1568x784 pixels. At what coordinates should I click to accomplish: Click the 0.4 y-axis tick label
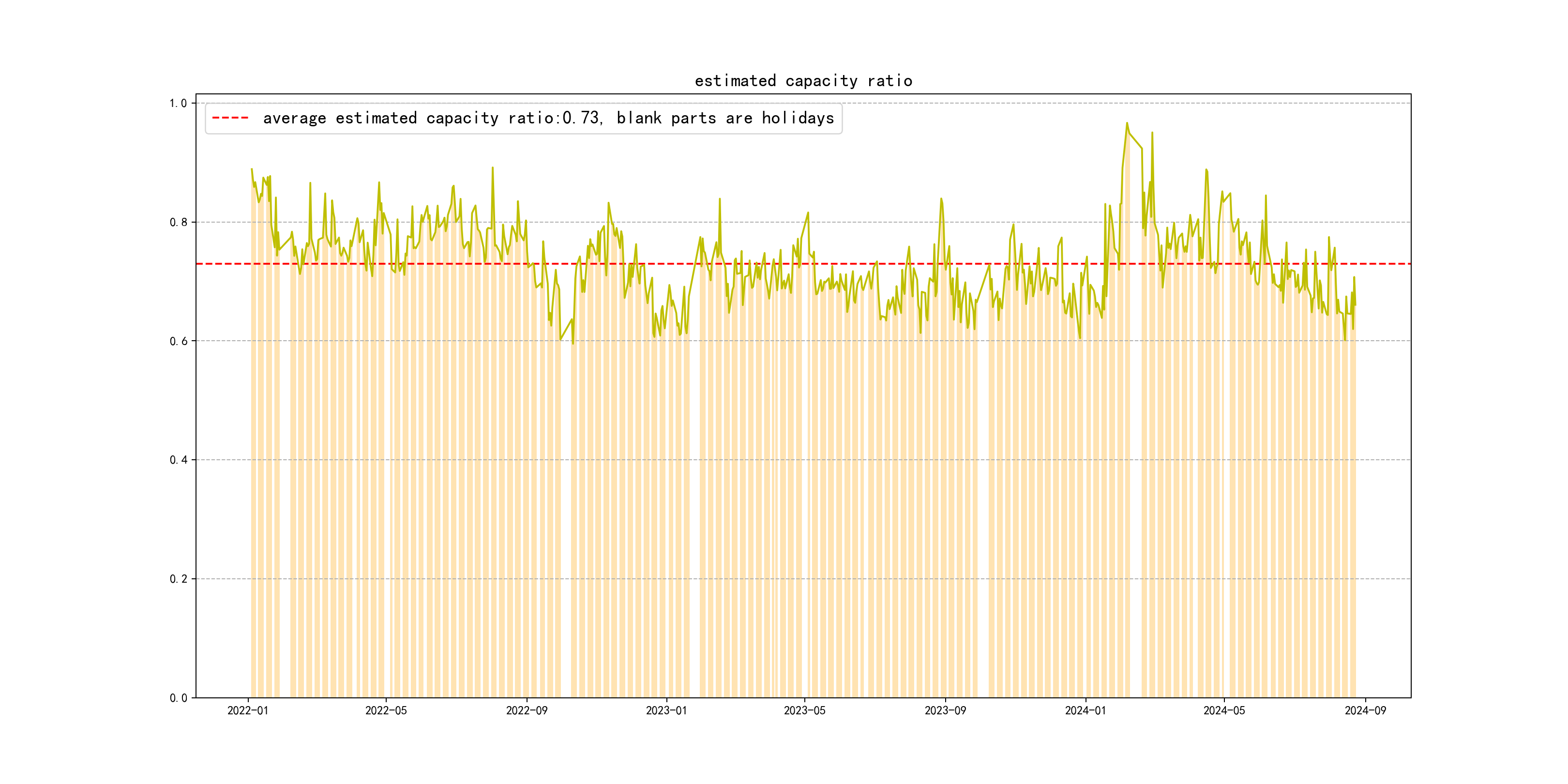click(x=178, y=460)
